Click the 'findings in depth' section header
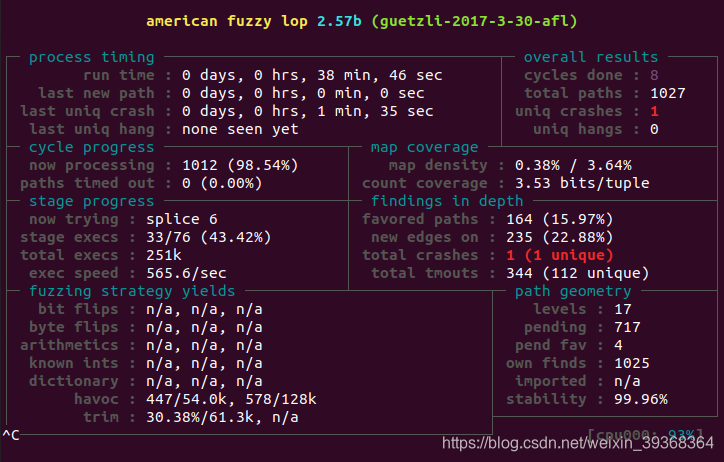The image size is (724, 462). (x=447, y=201)
